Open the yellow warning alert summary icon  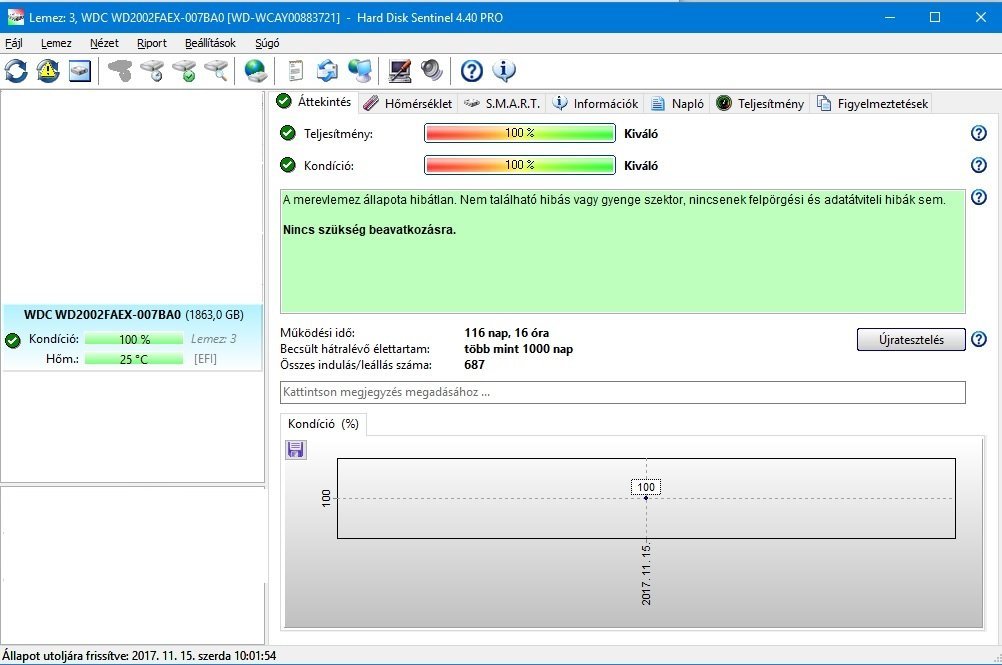48,70
